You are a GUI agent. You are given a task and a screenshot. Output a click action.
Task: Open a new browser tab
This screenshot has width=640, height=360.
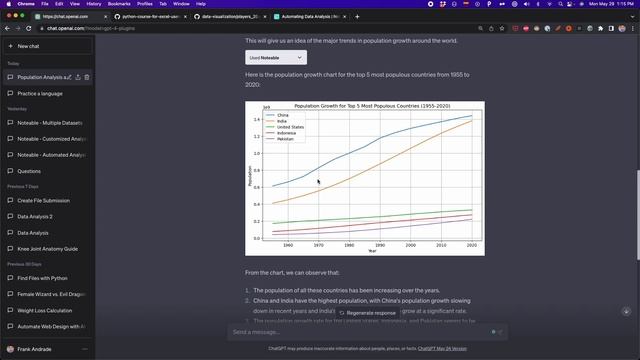click(357, 17)
